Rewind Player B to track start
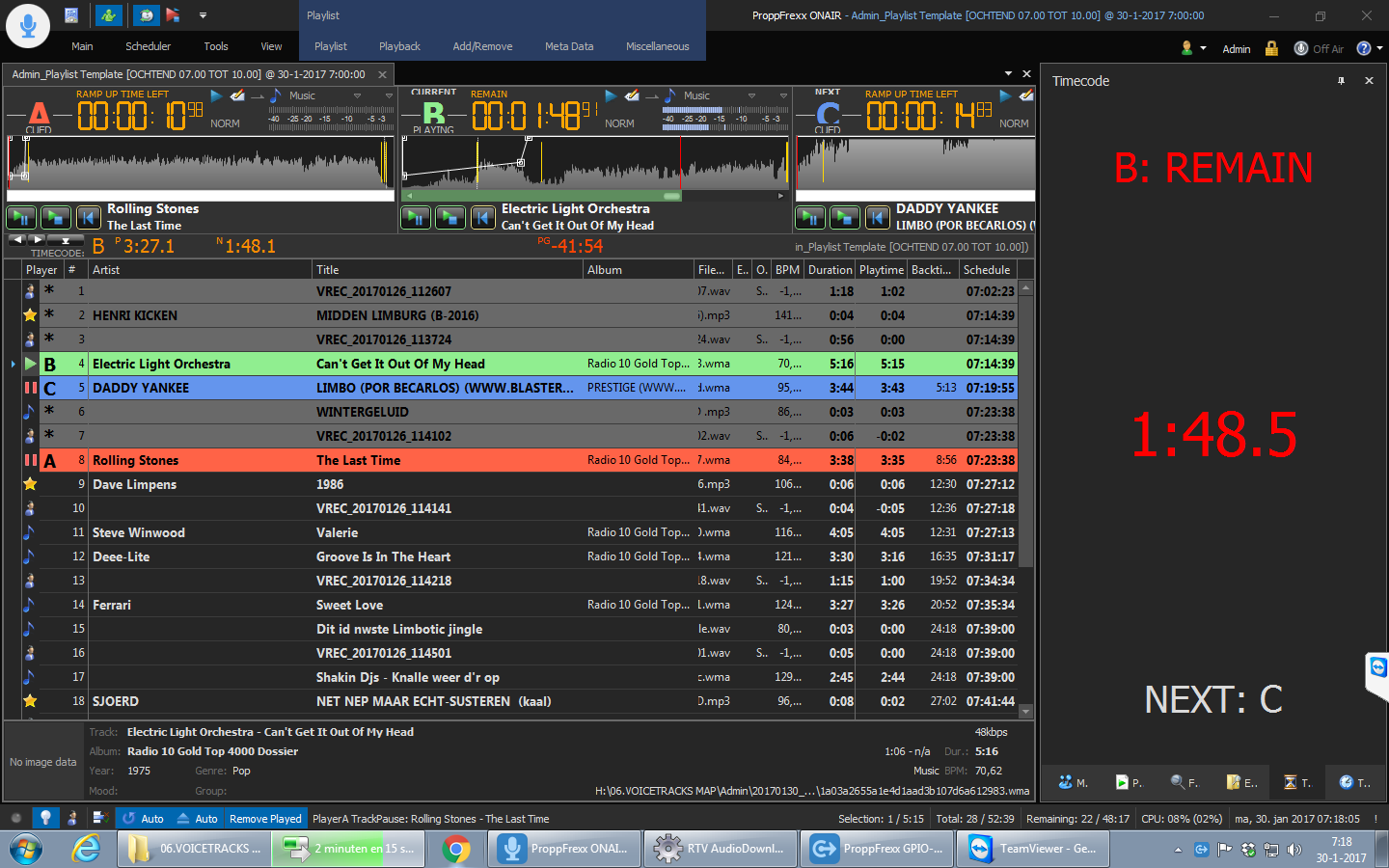This screenshot has height=868, width=1389. (483, 218)
